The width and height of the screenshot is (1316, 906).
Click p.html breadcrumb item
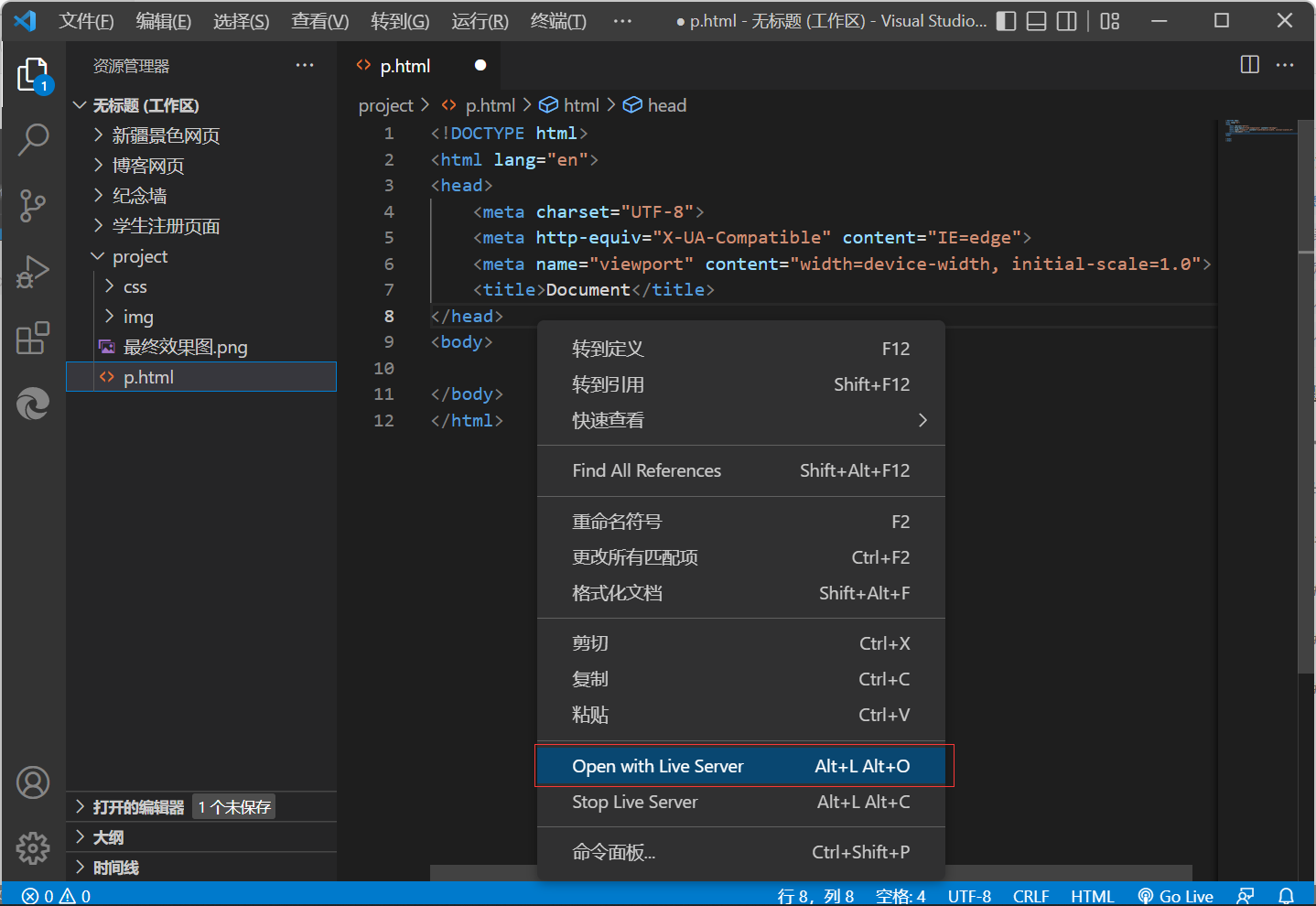[479, 105]
